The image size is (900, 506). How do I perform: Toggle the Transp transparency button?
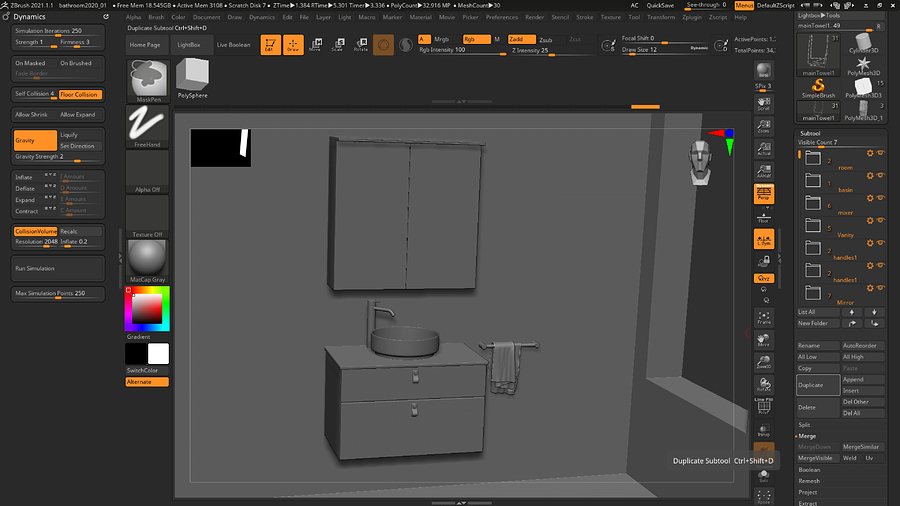[764, 430]
